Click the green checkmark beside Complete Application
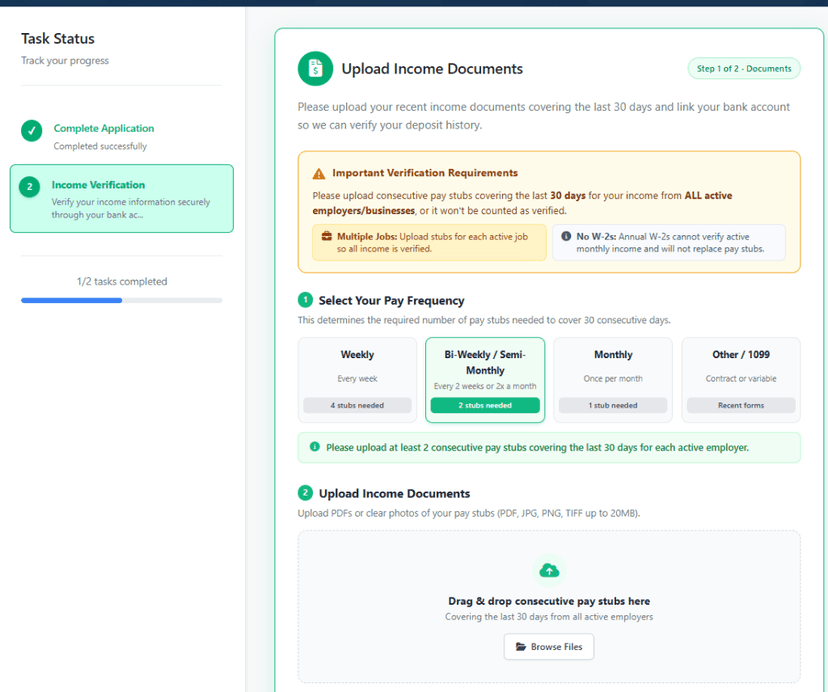This screenshot has height=692, width=828. point(32,130)
